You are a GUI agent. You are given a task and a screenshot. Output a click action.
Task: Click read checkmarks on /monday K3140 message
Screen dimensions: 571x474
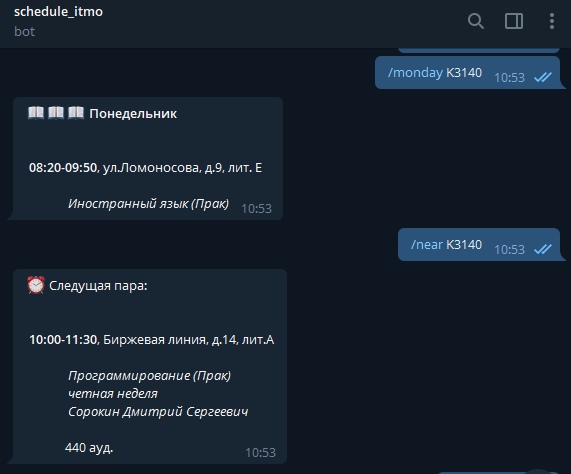coord(543,77)
